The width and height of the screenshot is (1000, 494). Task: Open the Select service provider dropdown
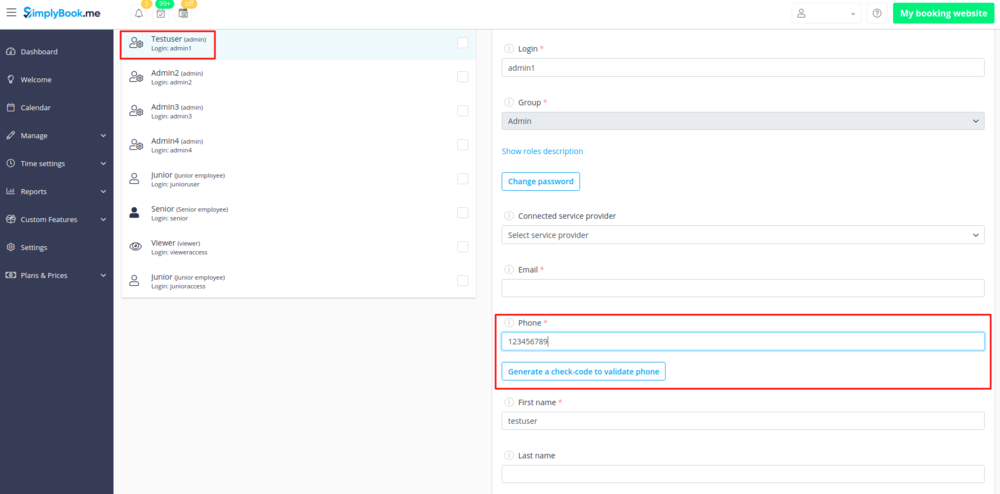(x=742, y=235)
